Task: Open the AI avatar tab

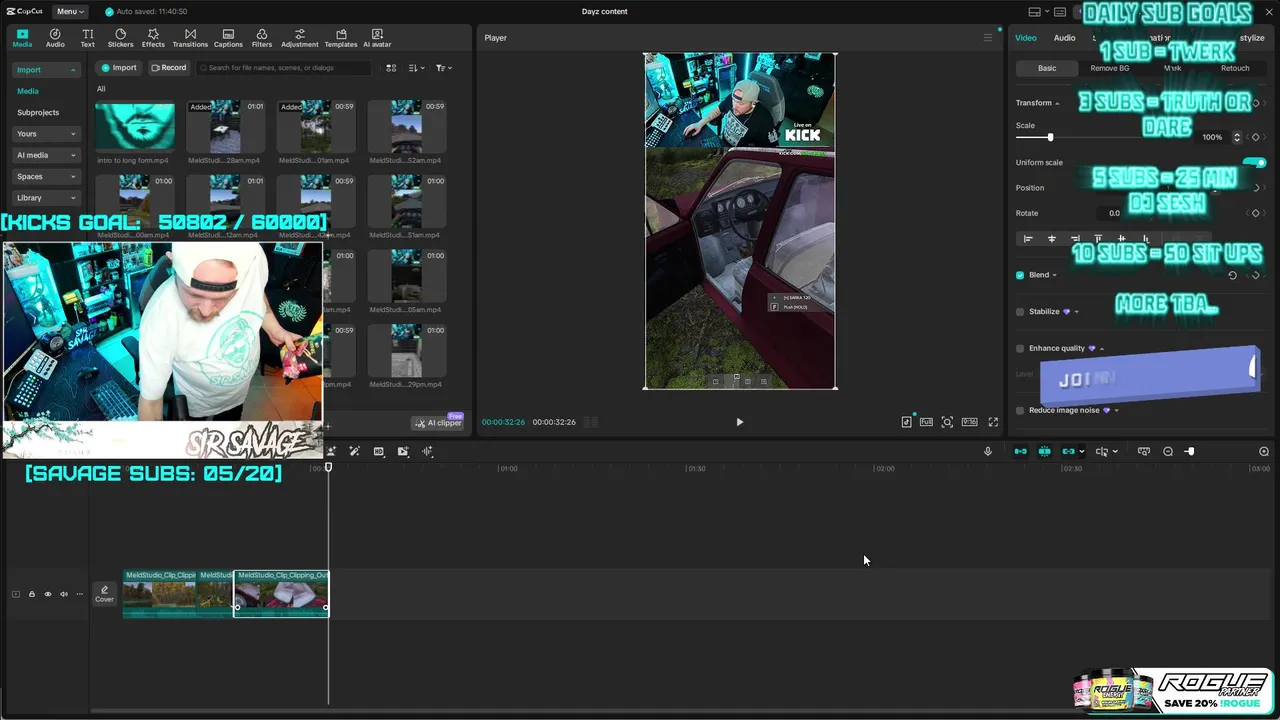Action: 377,38
